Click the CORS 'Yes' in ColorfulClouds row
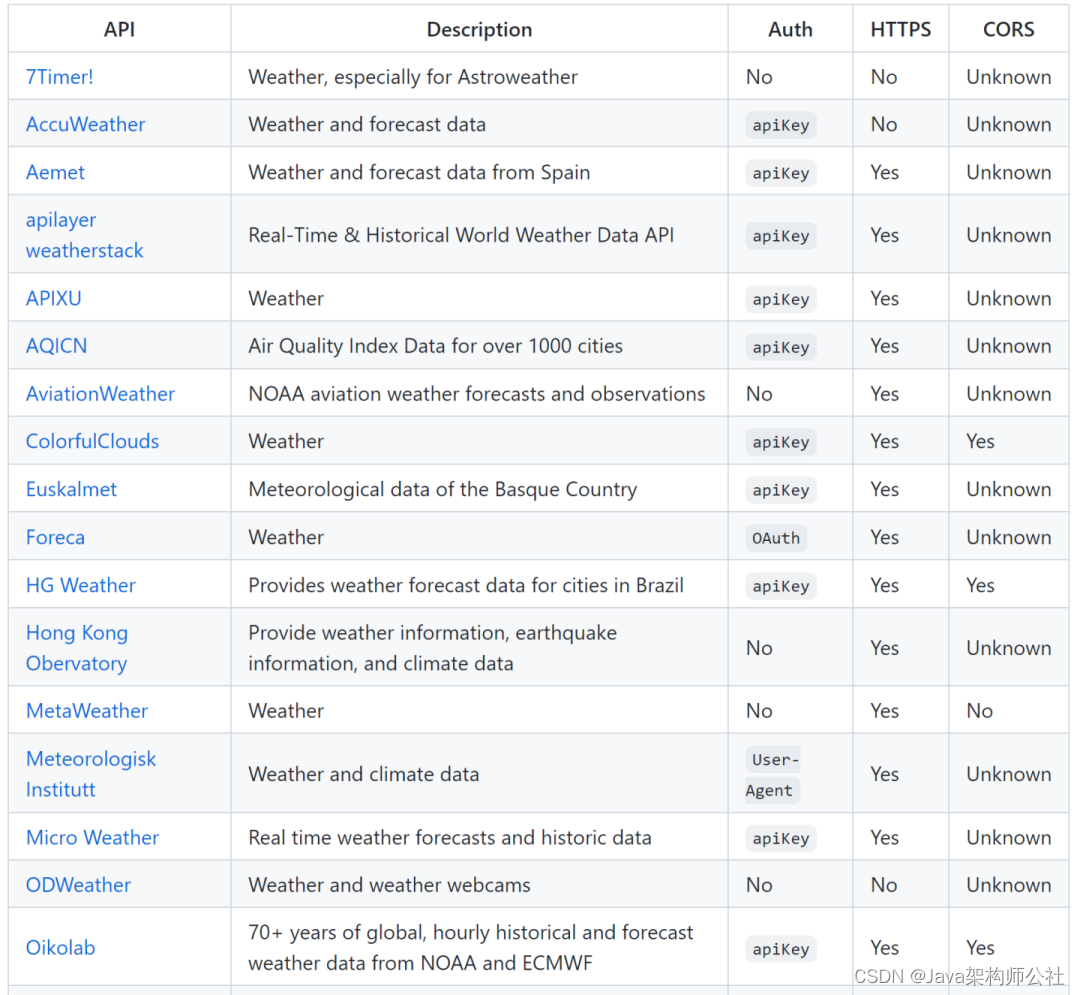 point(980,441)
